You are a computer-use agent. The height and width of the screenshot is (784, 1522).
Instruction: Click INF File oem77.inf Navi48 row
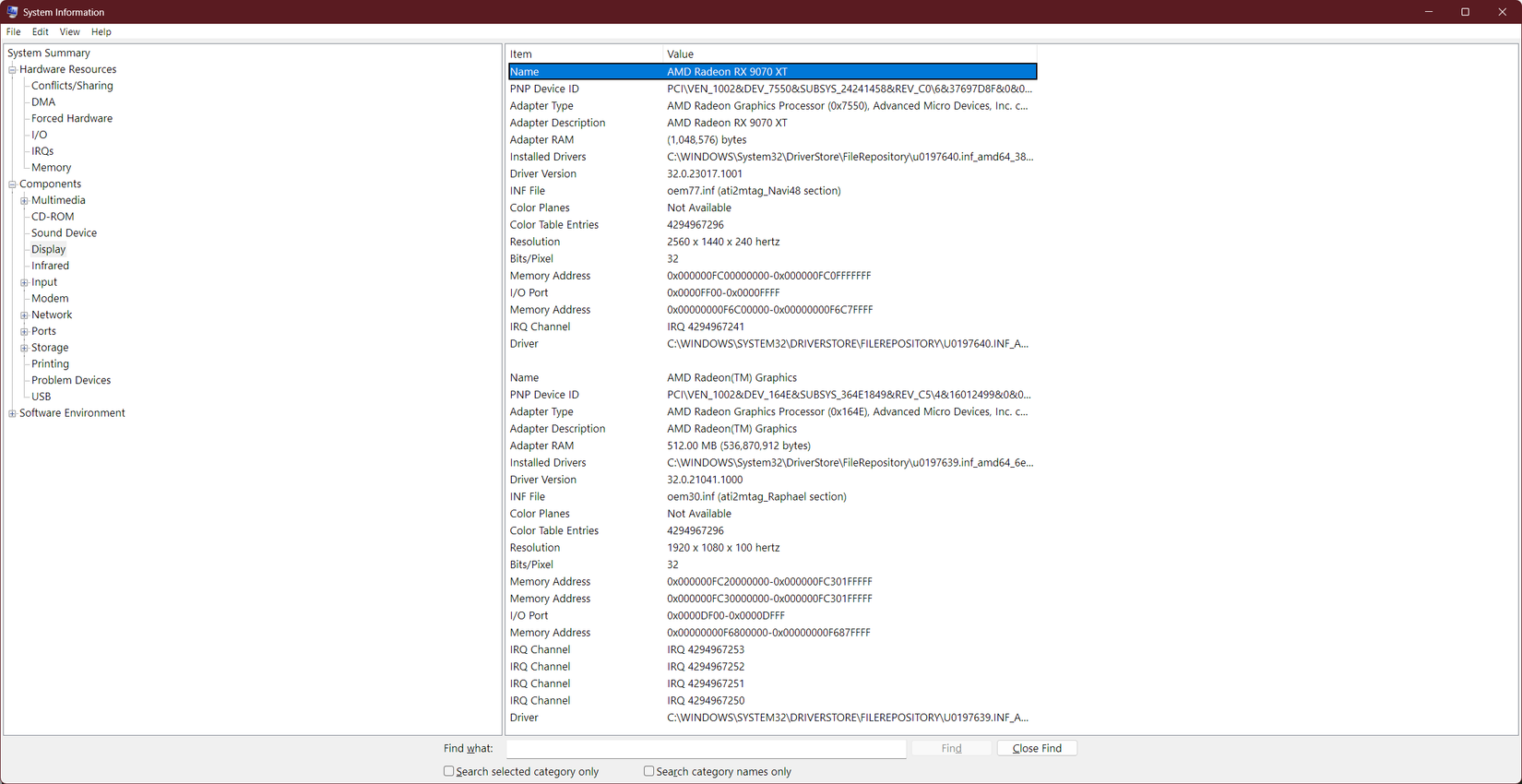[772, 191]
